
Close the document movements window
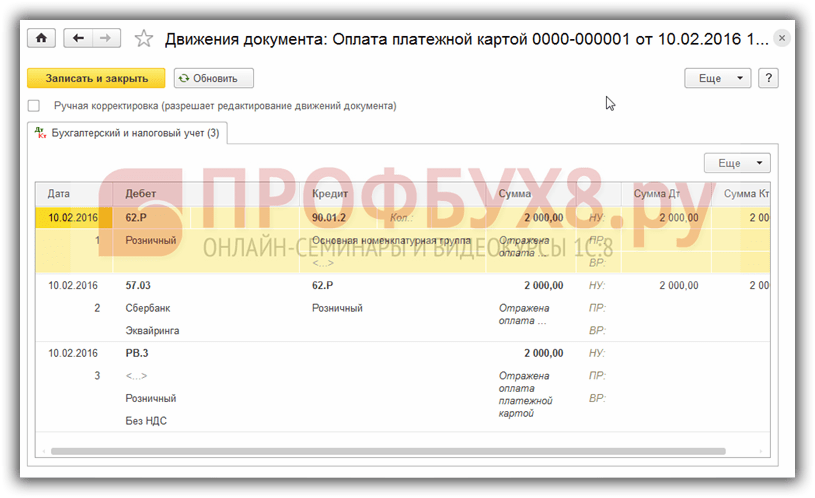point(781,38)
